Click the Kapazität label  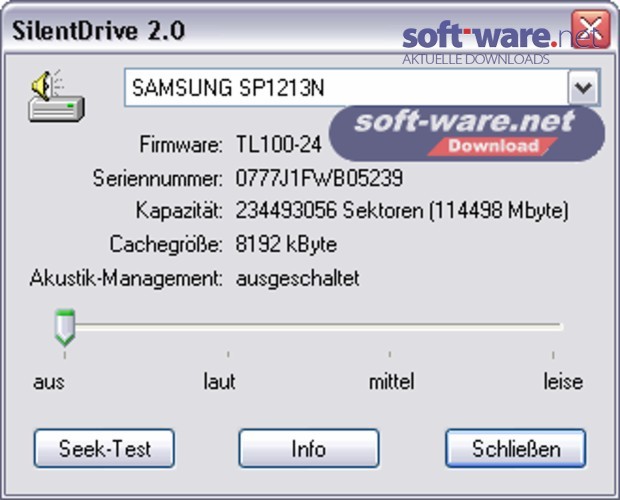(x=179, y=211)
